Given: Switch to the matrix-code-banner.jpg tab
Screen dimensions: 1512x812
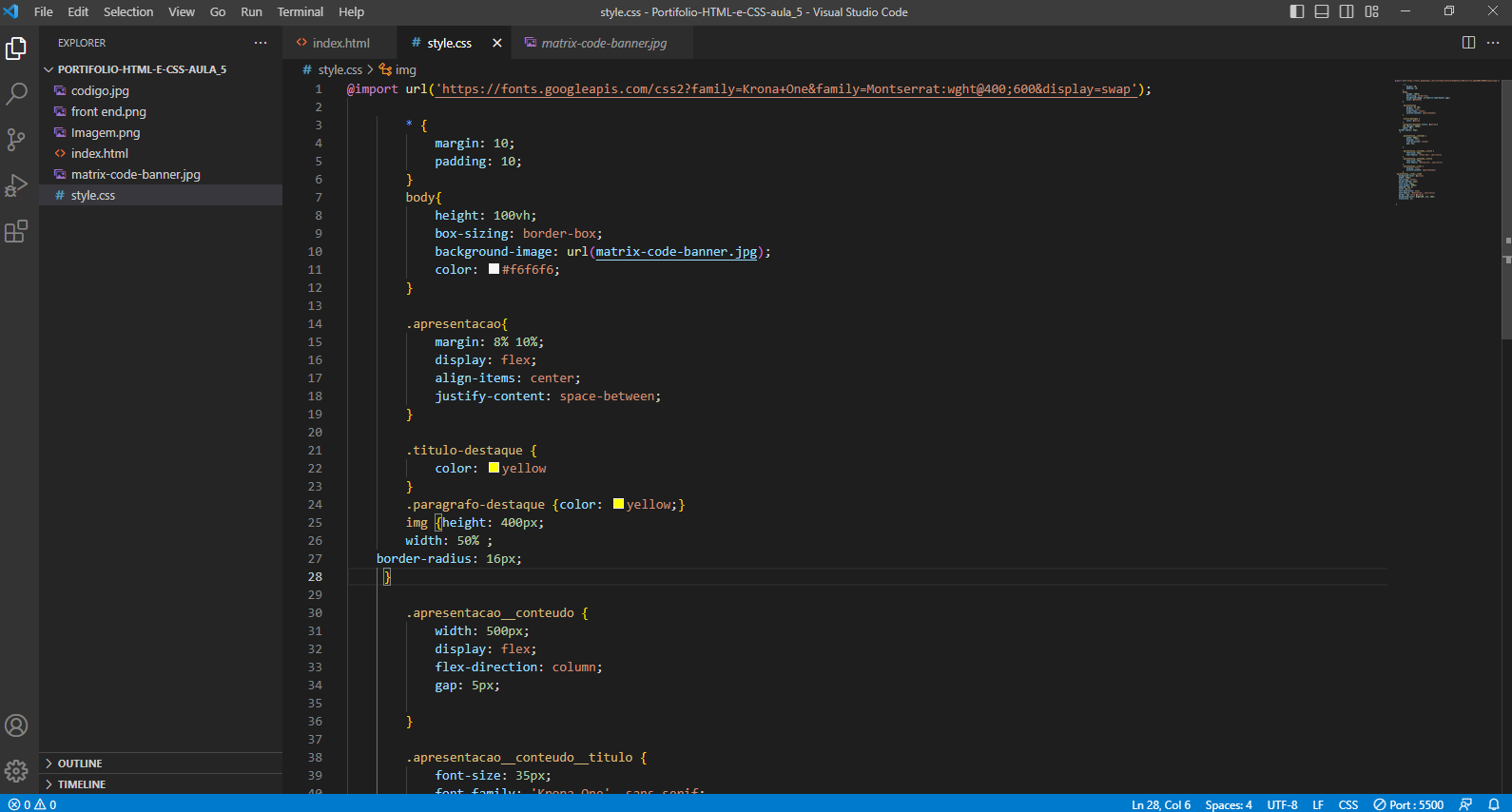Looking at the screenshot, I should (603, 43).
